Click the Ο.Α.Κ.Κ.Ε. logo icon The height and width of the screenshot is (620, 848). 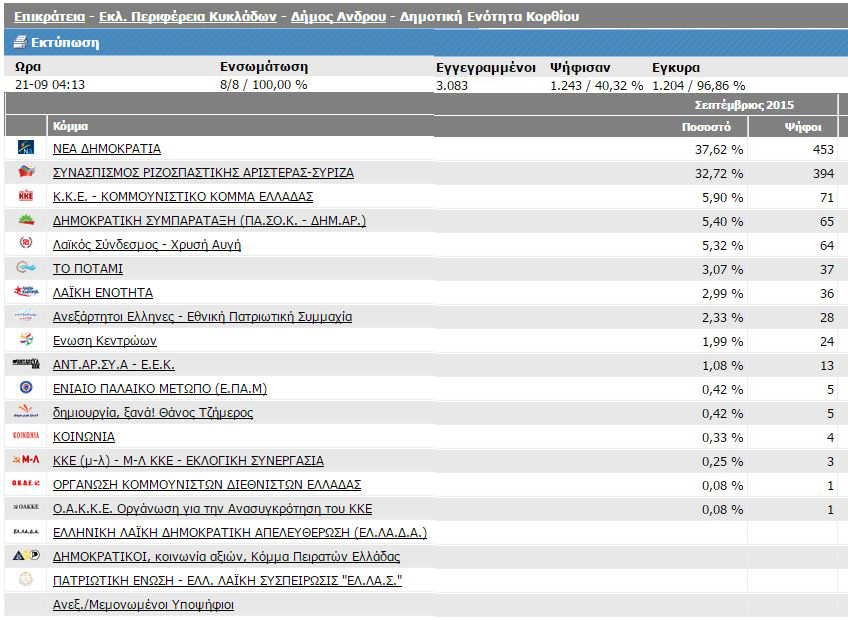pos(26,507)
